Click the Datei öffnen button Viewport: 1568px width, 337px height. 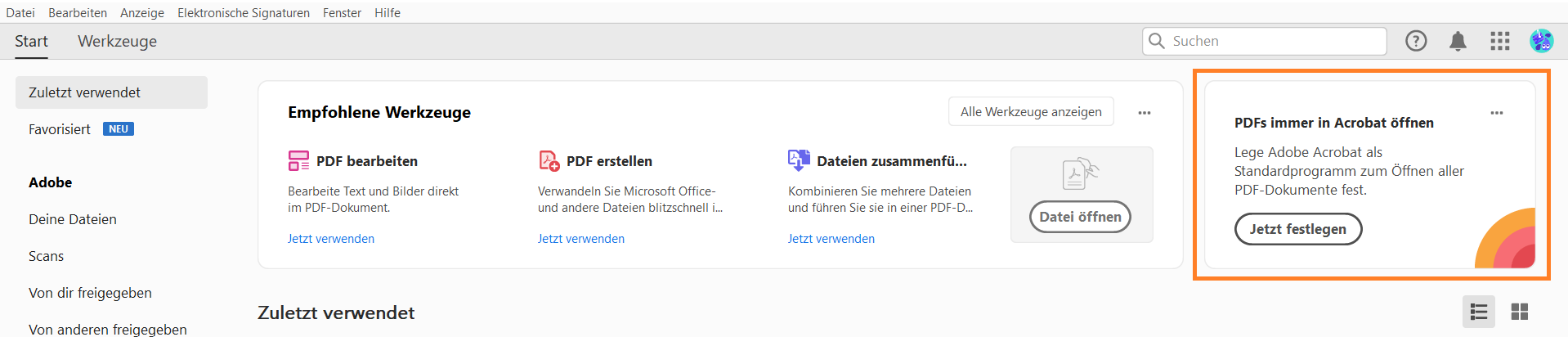pos(1080,217)
